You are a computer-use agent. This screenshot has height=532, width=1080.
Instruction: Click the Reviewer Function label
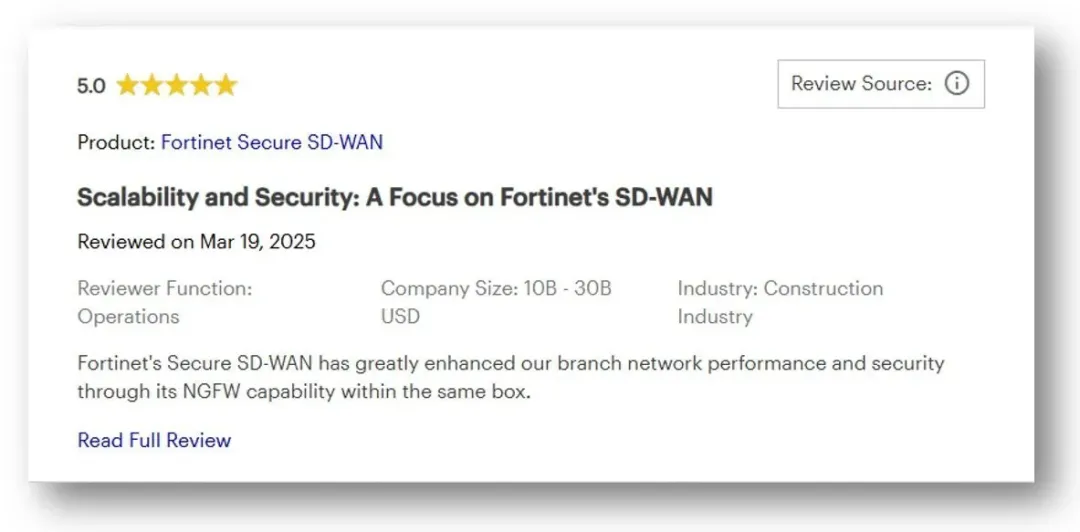pos(165,288)
